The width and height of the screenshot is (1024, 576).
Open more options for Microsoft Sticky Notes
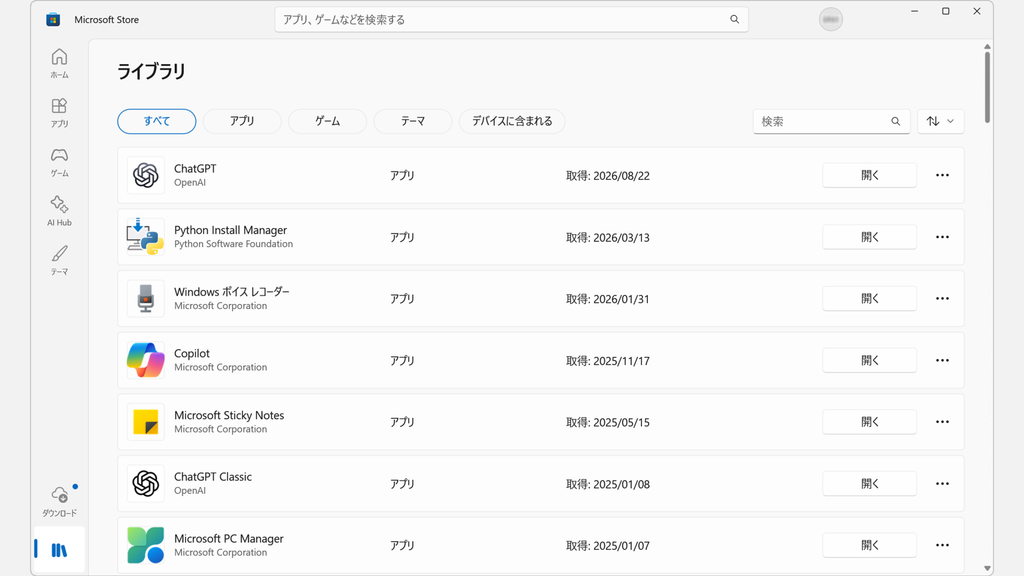click(942, 422)
